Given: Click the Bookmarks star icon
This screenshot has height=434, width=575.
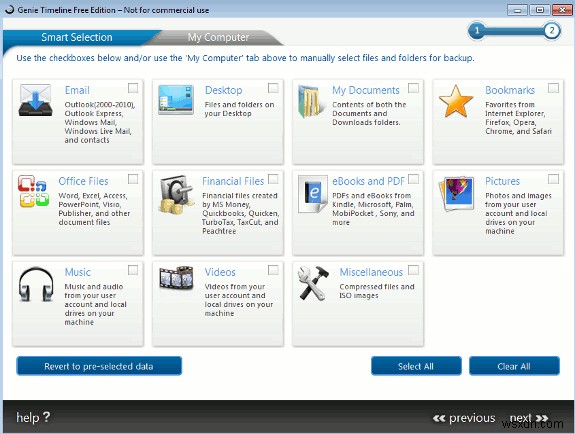Looking at the screenshot, I should [456, 101].
